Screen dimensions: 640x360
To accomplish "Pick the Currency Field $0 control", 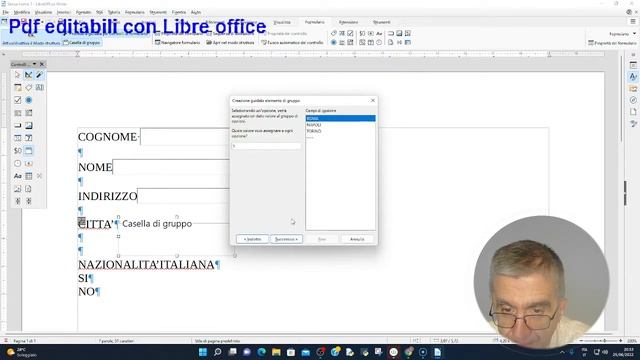I will point(18,151).
